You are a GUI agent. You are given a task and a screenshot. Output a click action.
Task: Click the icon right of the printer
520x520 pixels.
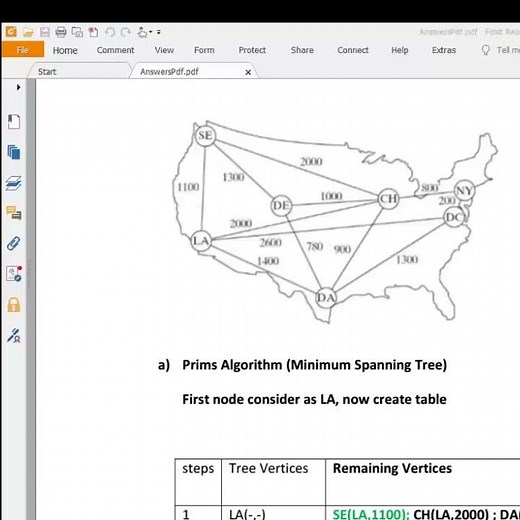[77, 32]
